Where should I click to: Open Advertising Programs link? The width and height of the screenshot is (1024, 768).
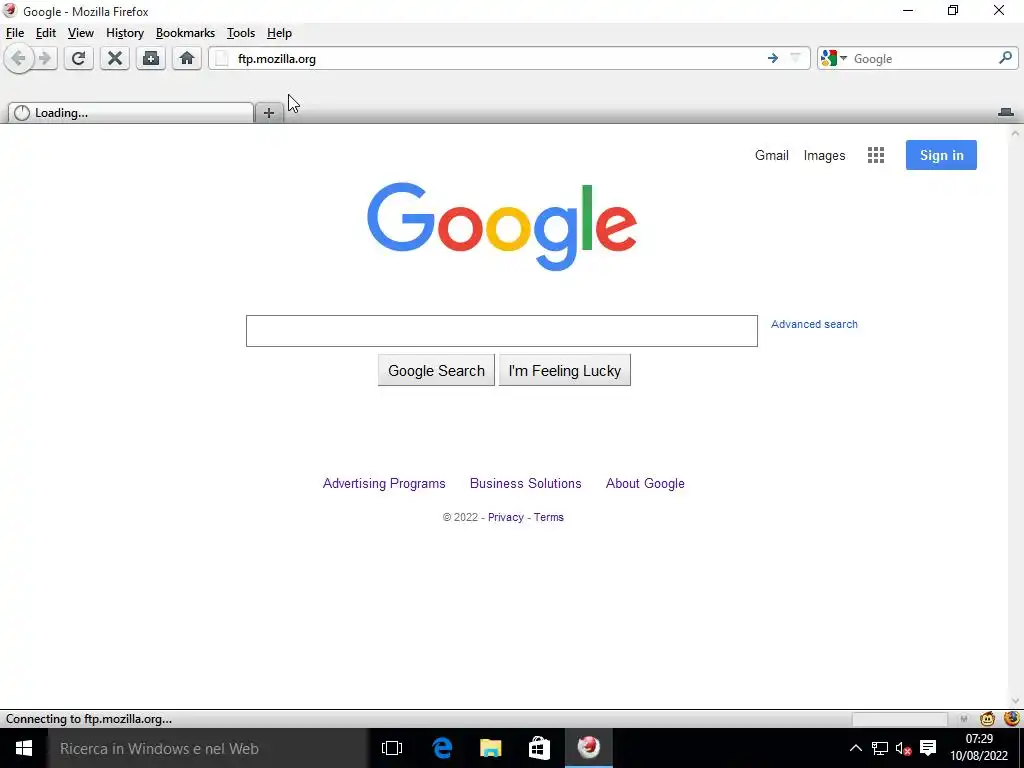(x=384, y=483)
